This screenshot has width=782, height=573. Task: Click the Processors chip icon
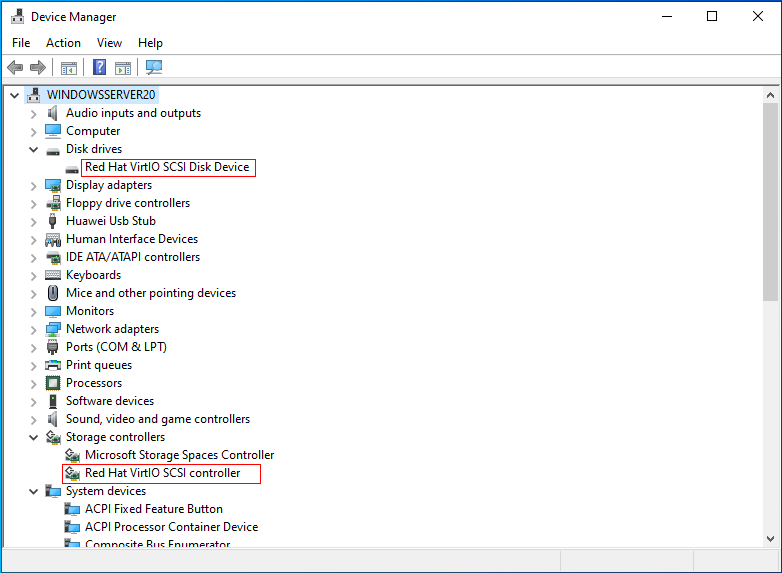[53, 383]
